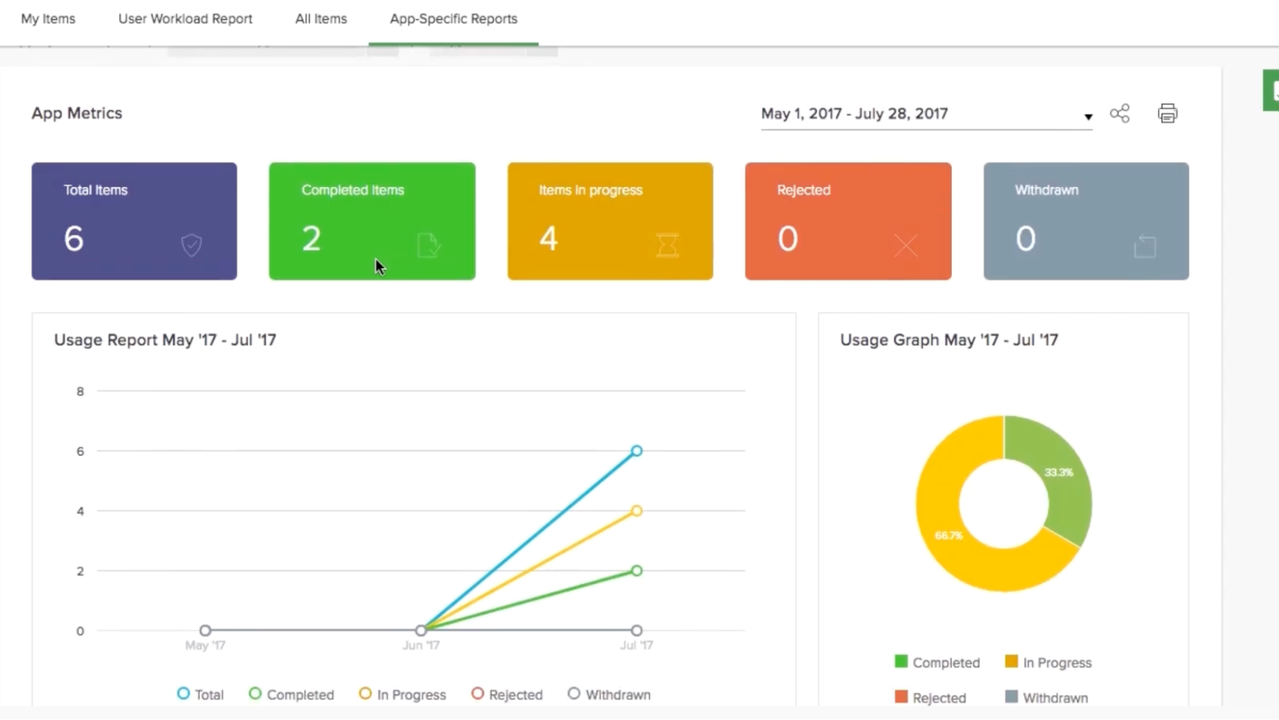Image resolution: width=1279 pixels, height=720 pixels.
Task: Click the green button at right edge
Action: (x=1272, y=91)
